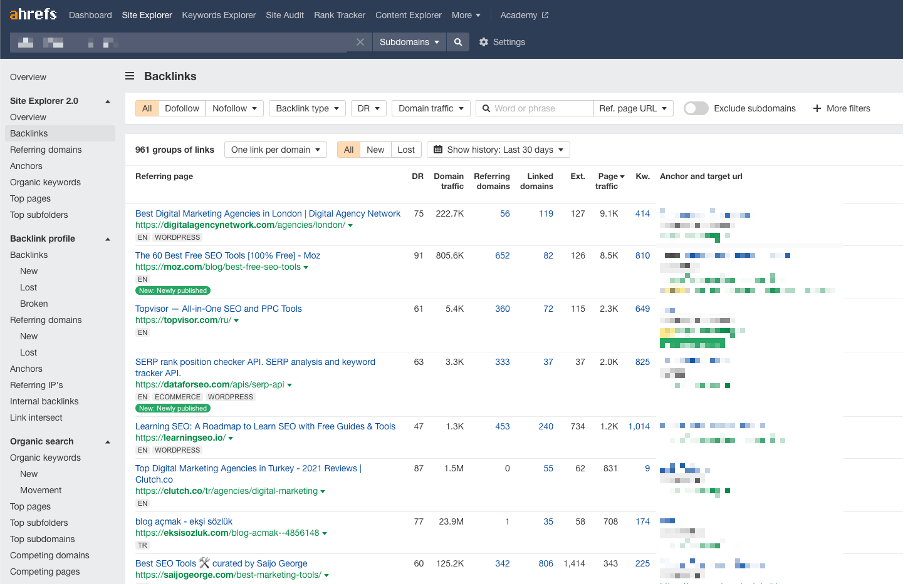Click the hamburger menu icon beside Backlinks
Screen dimensions: 904x584
click(x=130, y=76)
